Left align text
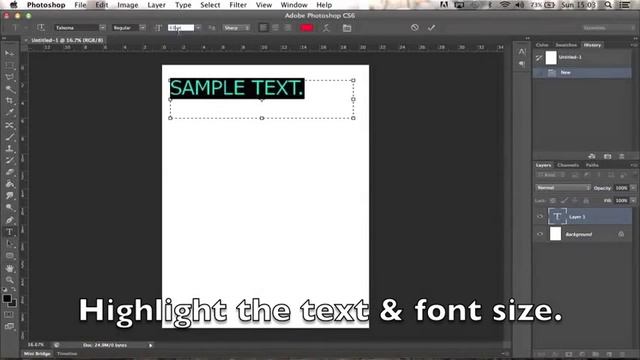Image resolution: width=640 pixels, height=360 pixels. (263, 28)
